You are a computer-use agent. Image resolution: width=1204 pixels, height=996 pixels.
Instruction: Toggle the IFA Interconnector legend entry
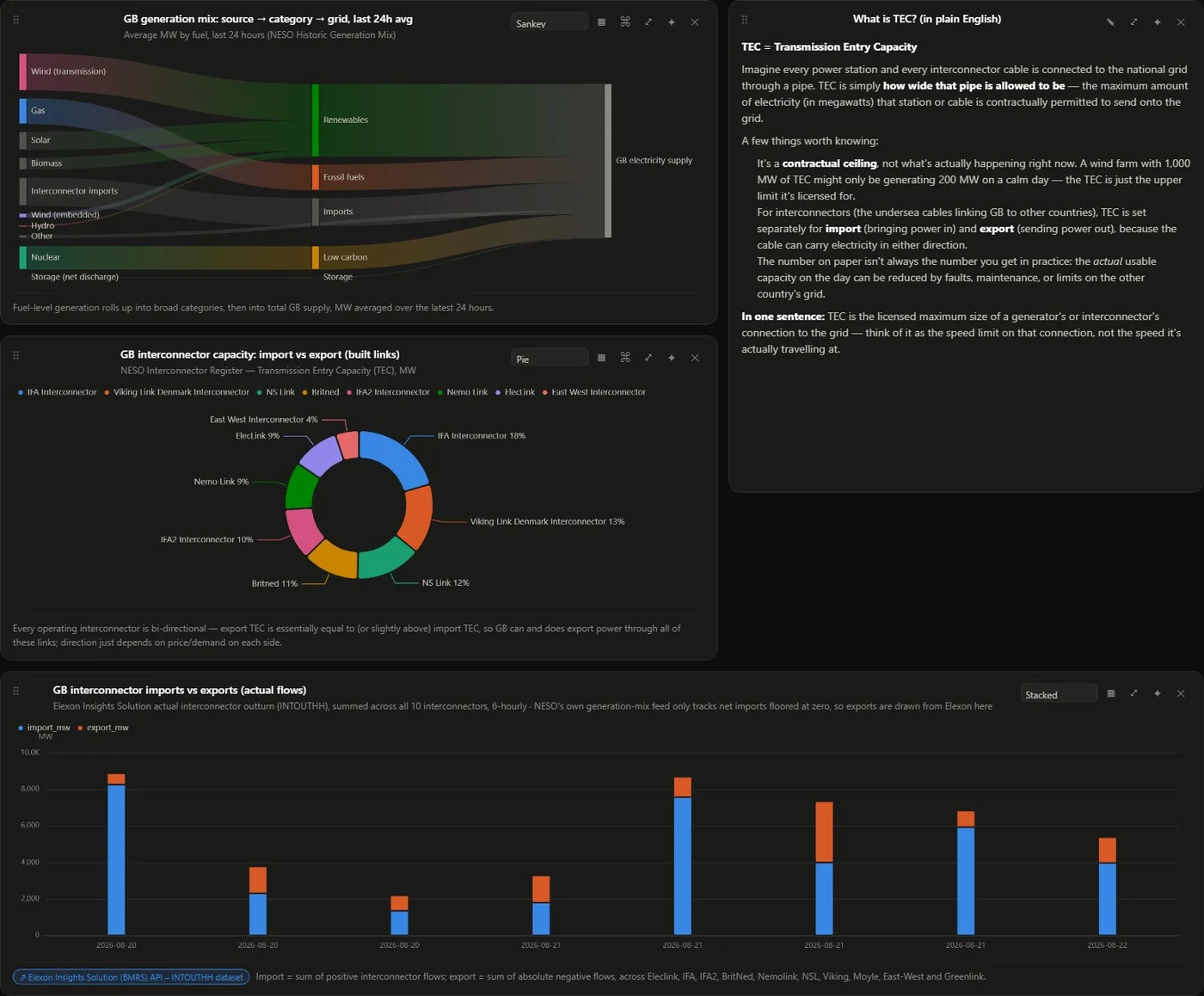pos(58,392)
